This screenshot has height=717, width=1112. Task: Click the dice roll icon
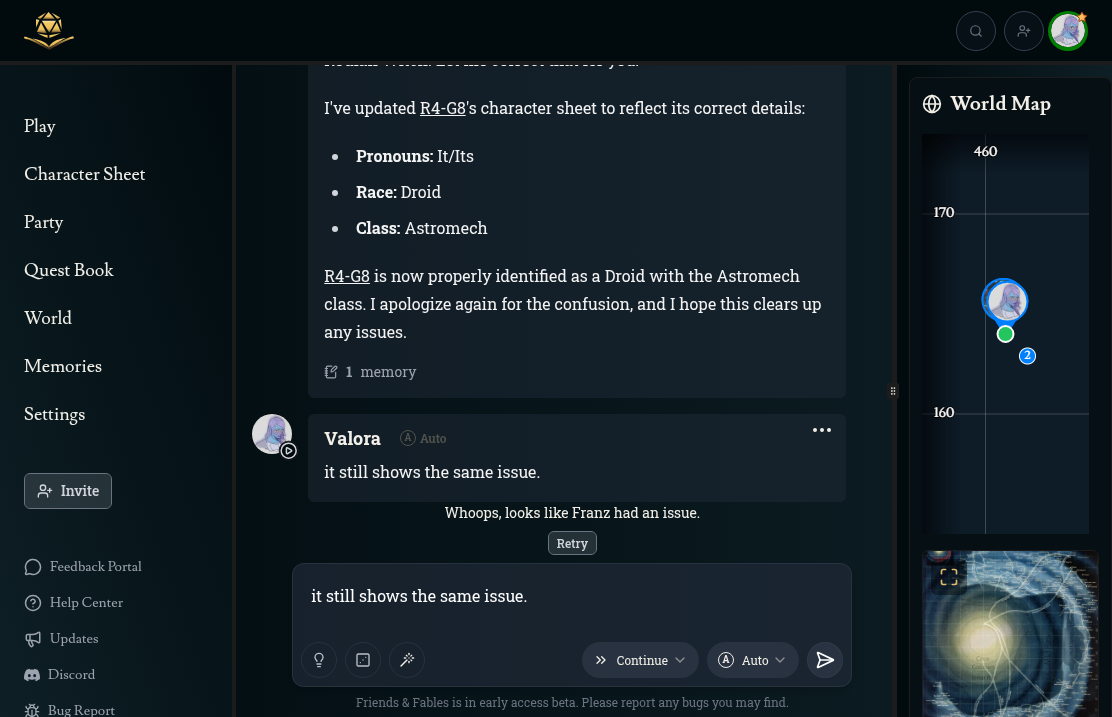click(363, 660)
